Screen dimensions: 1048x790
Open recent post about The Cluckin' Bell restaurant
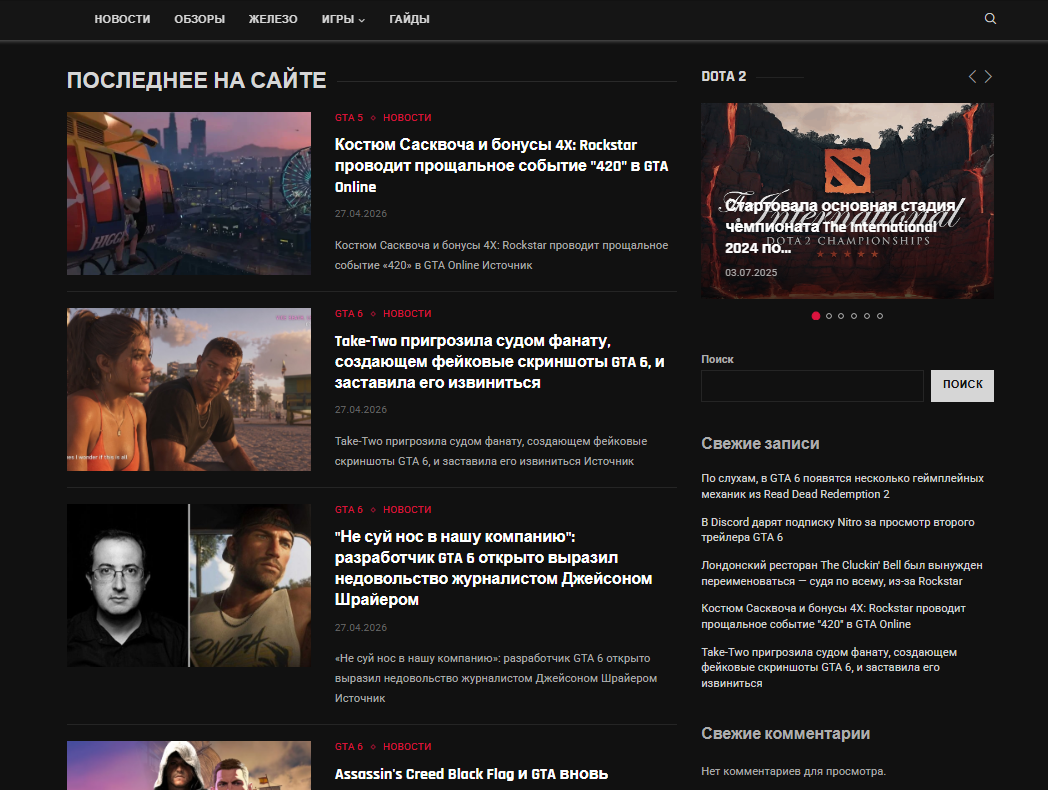tap(841, 573)
